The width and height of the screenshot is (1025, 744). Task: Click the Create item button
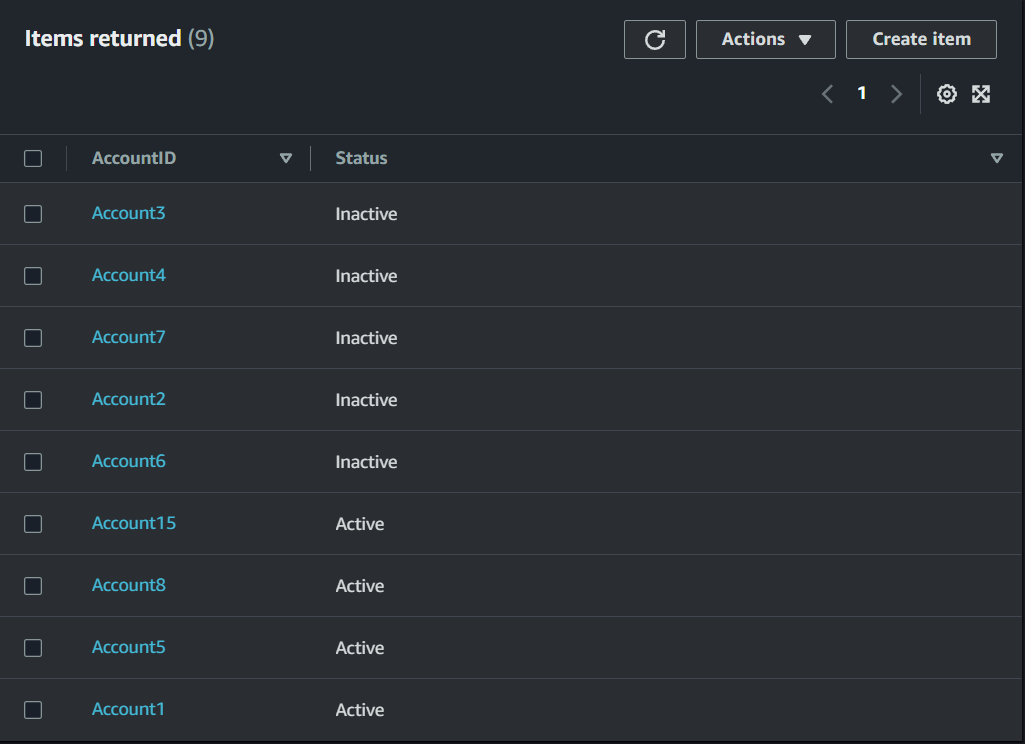coord(921,40)
